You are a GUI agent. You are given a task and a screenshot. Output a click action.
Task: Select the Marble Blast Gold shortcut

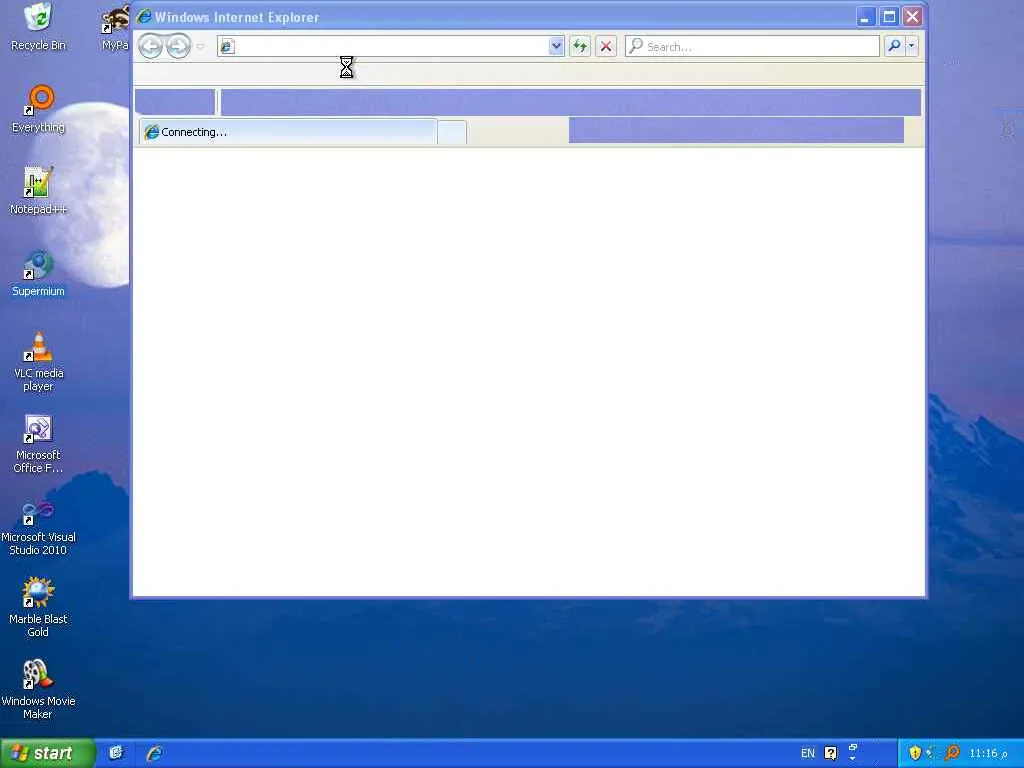click(x=39, y=607)
